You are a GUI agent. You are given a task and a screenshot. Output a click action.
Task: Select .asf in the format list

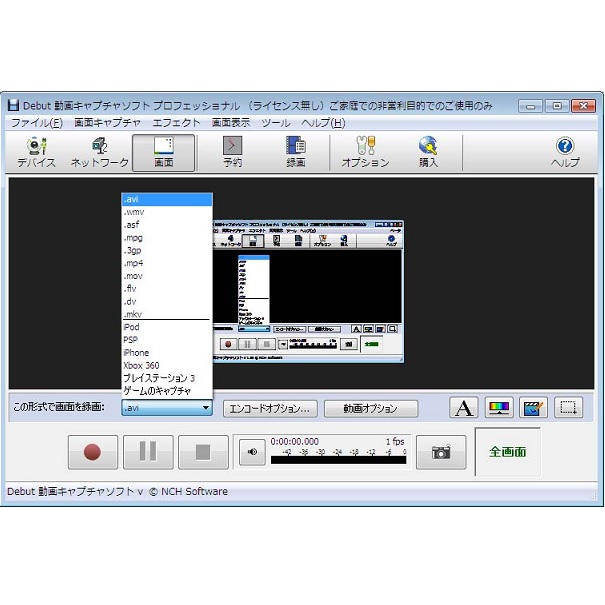(167, 225)
